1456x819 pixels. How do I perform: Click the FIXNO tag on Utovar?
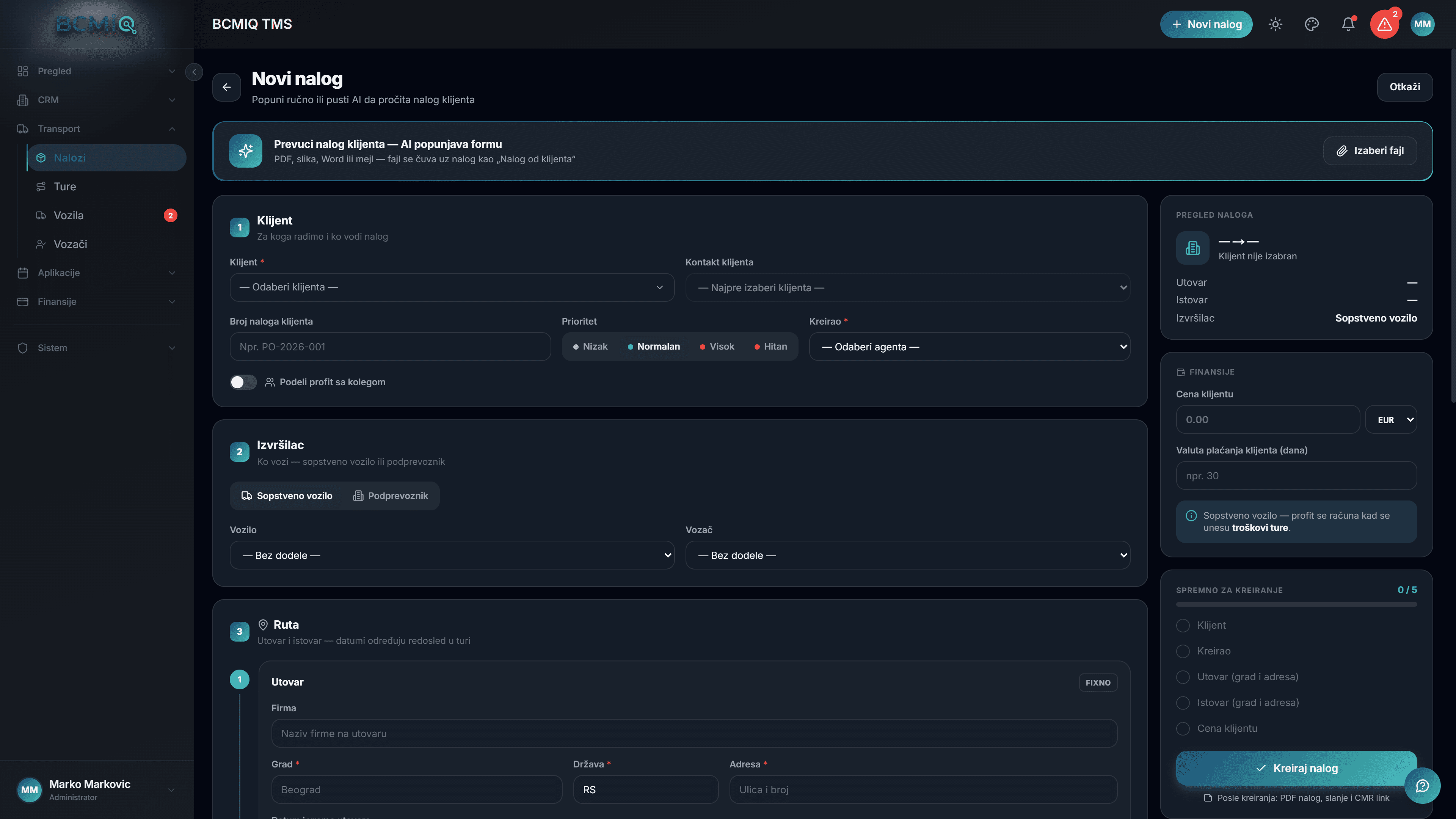coord(1098,683)
